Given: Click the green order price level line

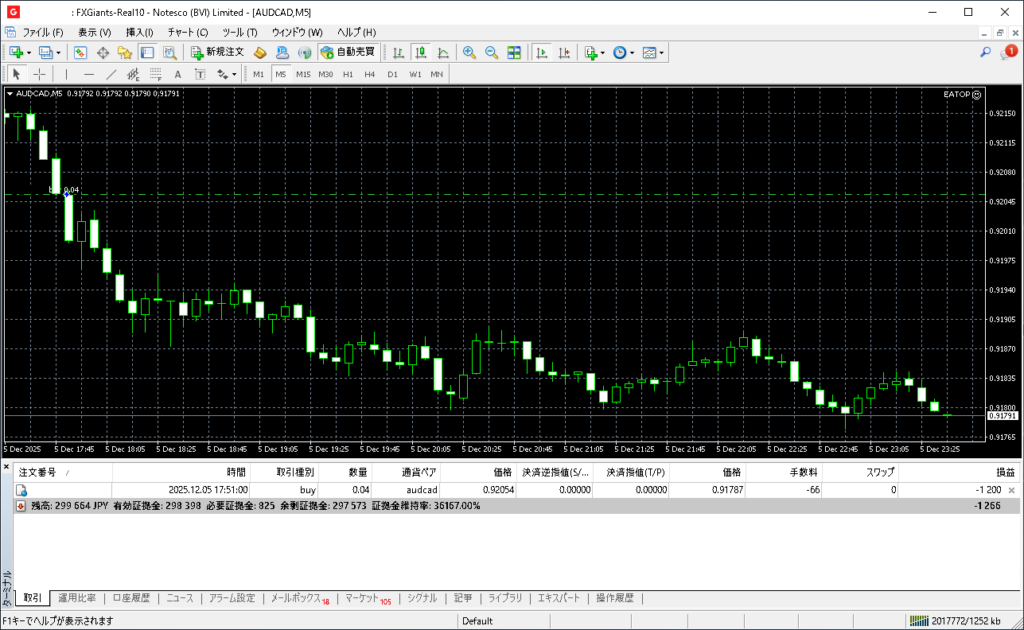Looking at the screenshot, I should [500, 194].
